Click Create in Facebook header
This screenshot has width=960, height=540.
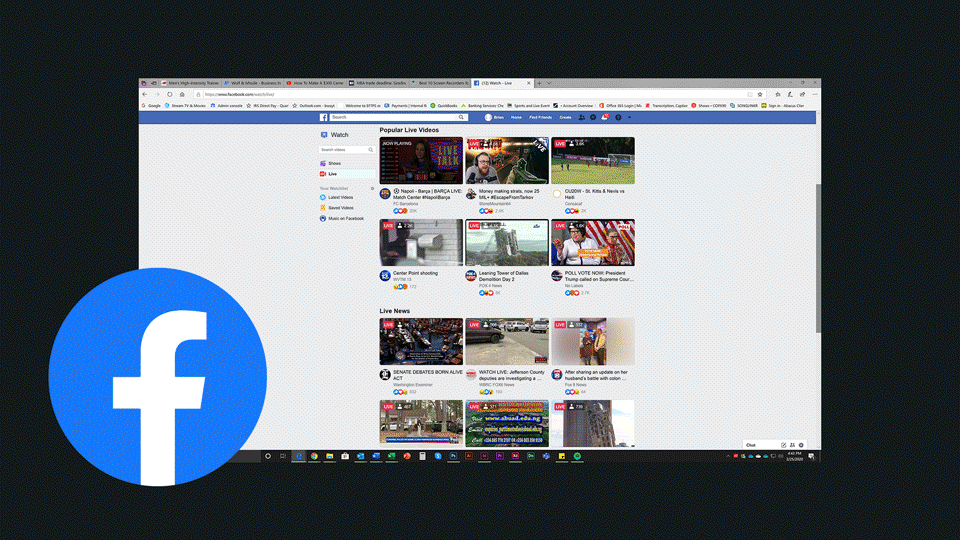click(x=565, y=118)
